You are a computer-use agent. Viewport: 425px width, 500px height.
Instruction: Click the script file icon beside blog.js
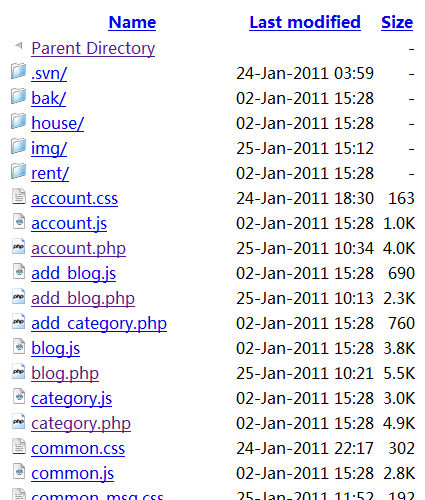point(19,346)
